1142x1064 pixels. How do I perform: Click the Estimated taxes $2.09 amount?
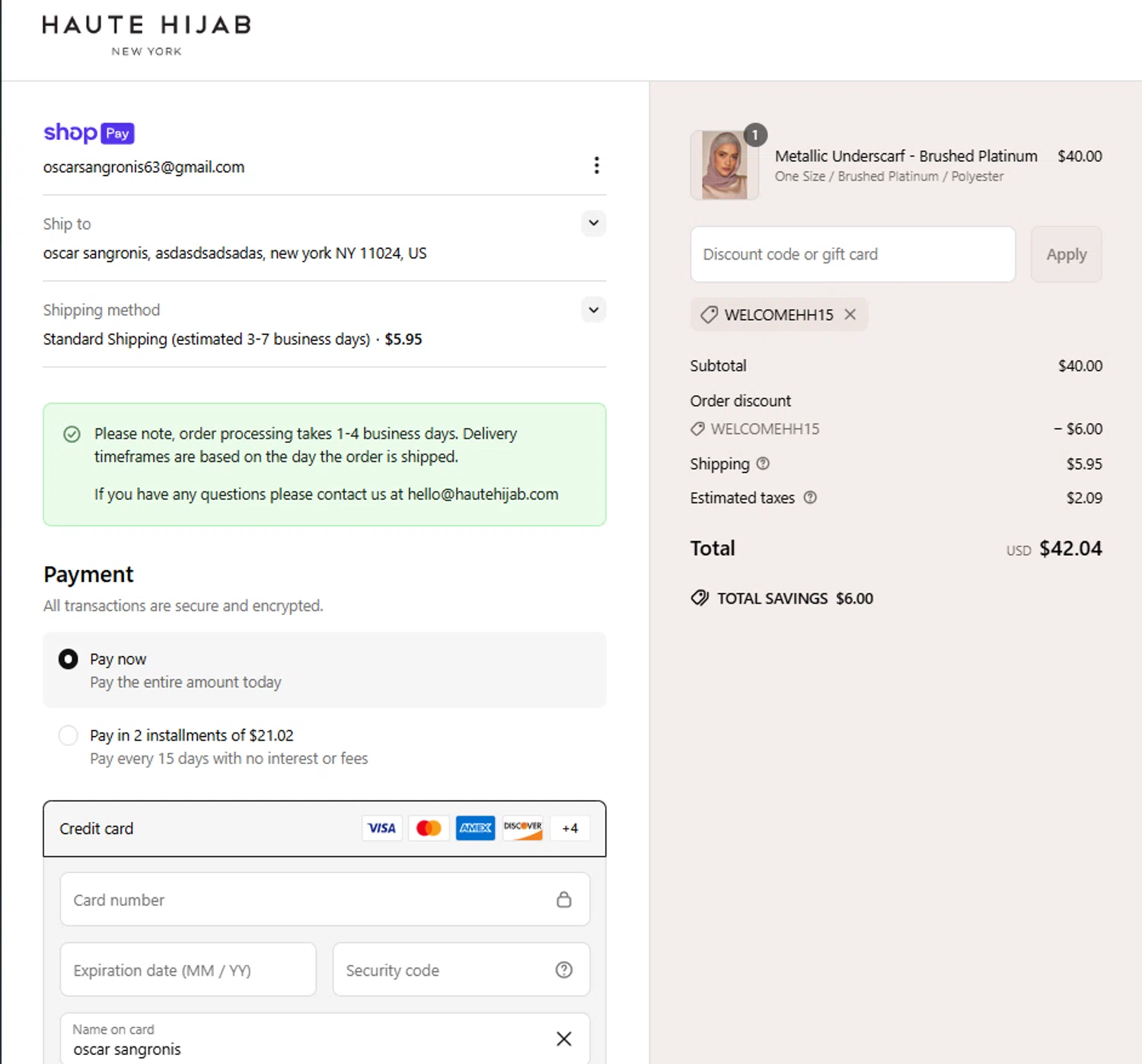[1084, 498]
